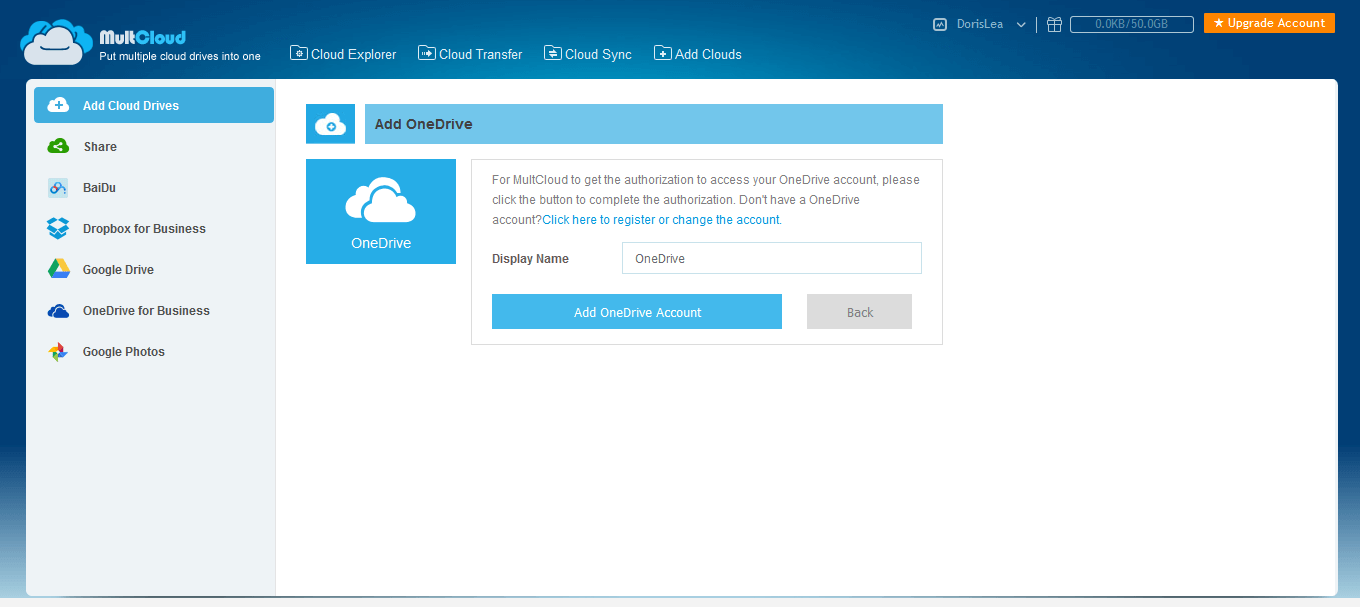Click the register or change account link
This screenshot has width=1360, height=607.
click(661, 219)
